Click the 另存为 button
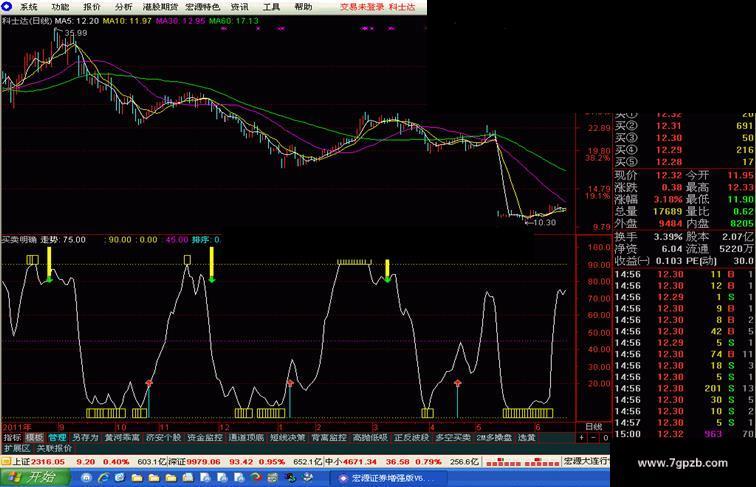This screenshot has height=487, width=756. [x=85, y=437]
